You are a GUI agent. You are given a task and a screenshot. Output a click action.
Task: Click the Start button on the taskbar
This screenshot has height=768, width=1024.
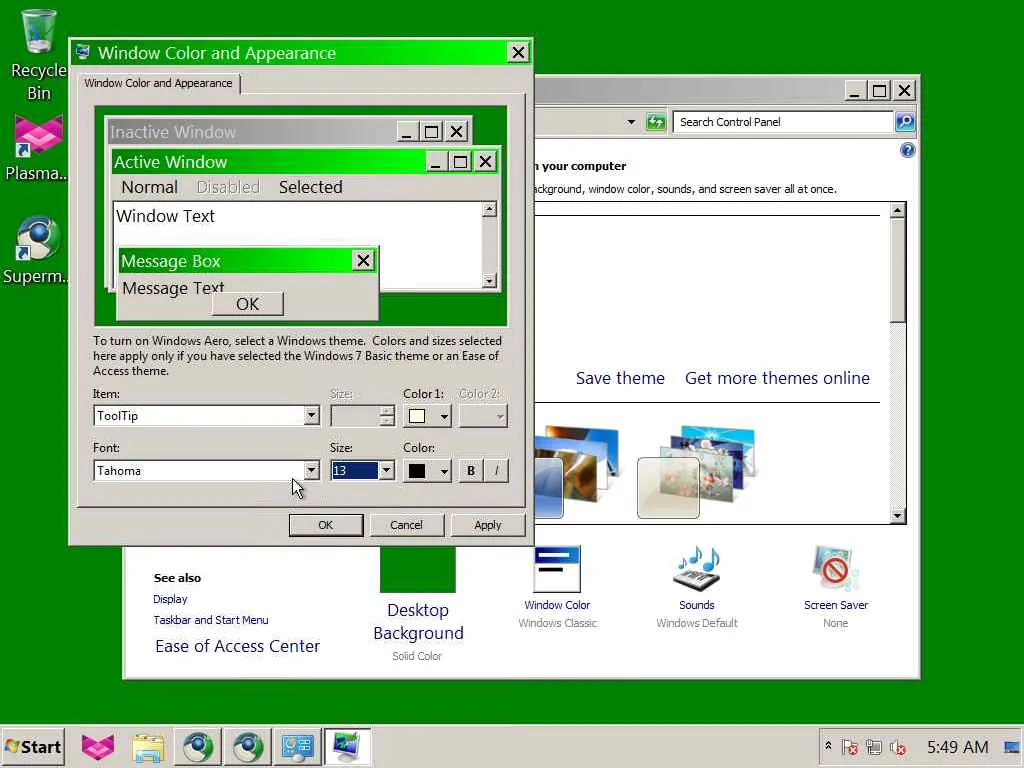click(x=33, y=746)
